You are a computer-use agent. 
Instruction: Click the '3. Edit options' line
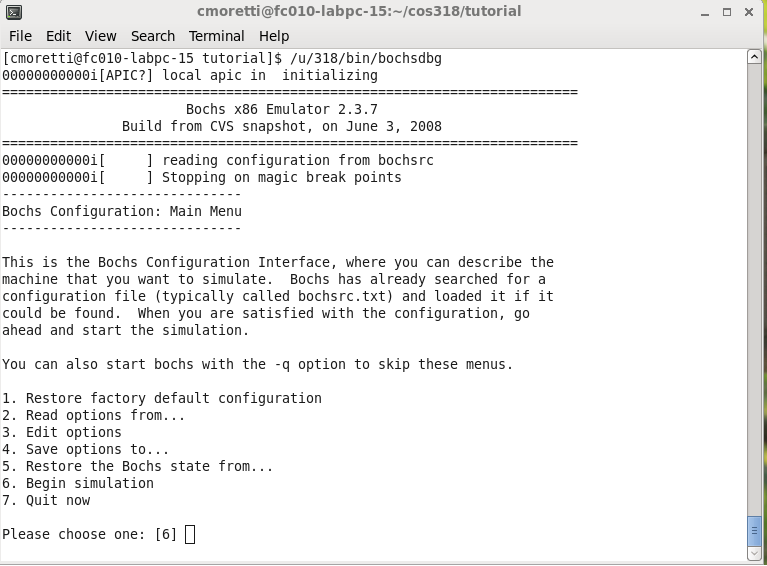point(62,432)
